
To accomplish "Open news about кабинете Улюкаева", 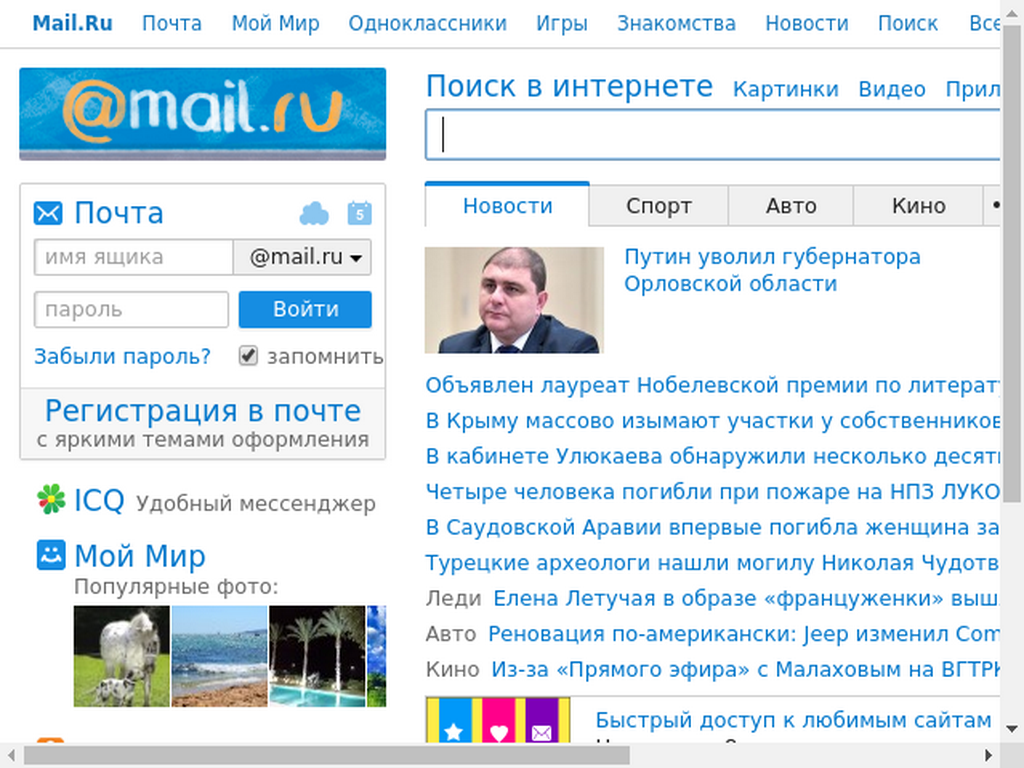I will (712, 456).
